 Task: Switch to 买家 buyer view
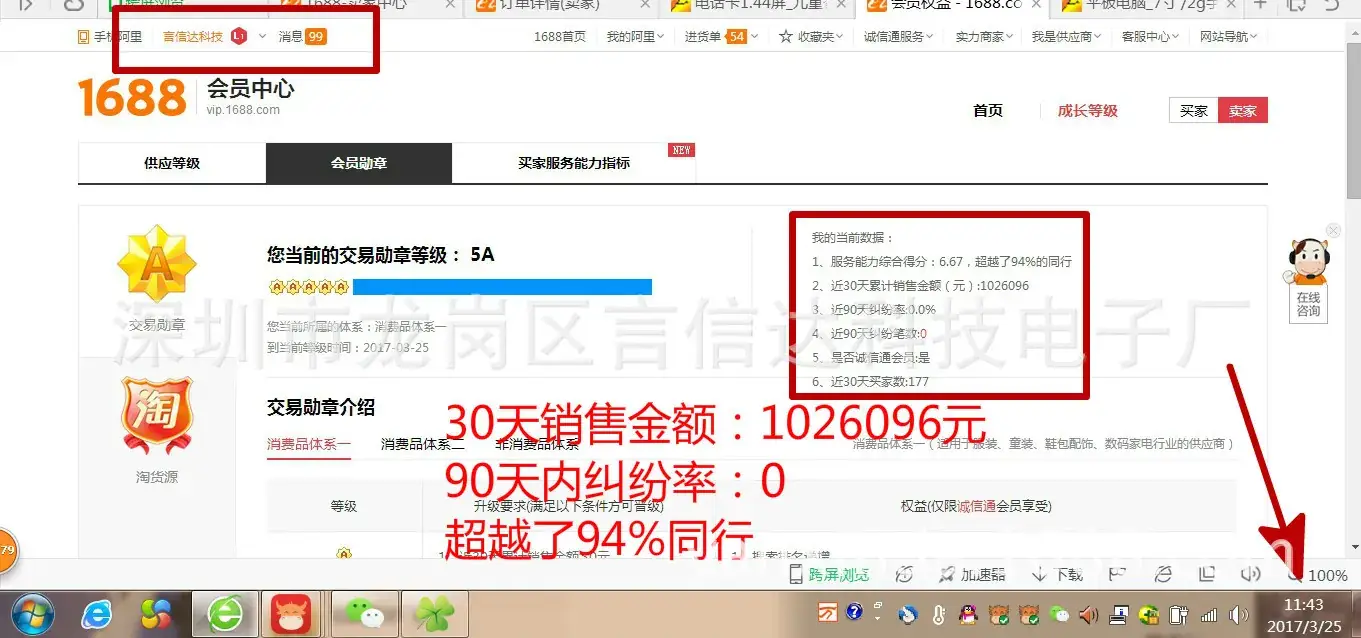point(1194,111)
